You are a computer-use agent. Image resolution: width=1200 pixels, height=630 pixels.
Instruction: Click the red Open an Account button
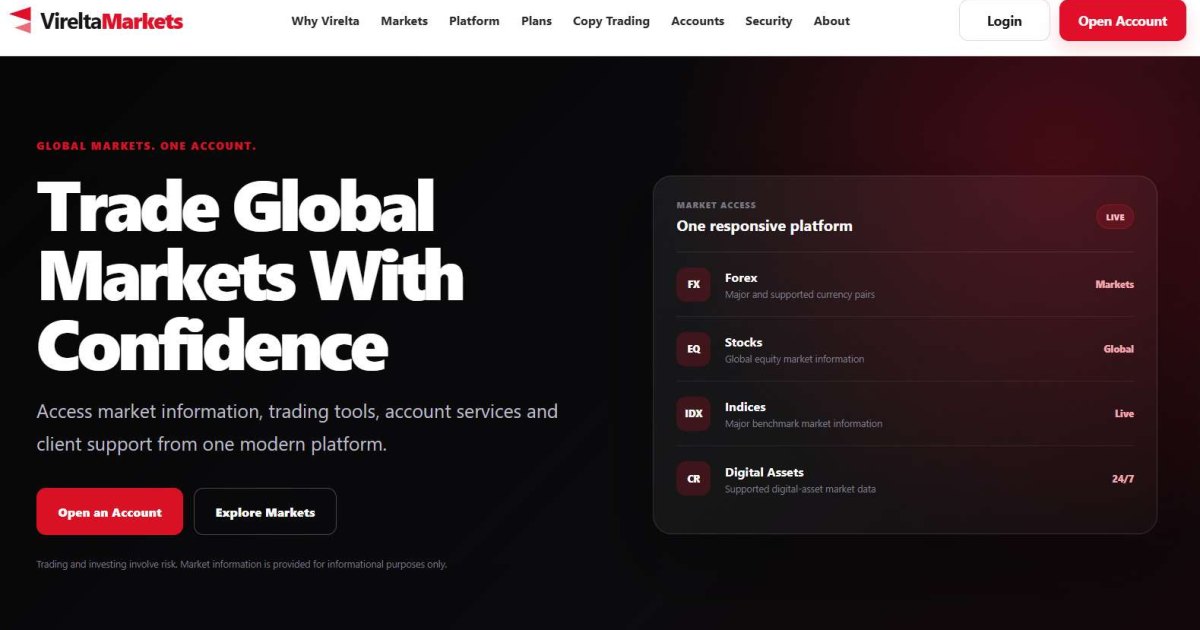pyautogui.click(x=110, y=512)
